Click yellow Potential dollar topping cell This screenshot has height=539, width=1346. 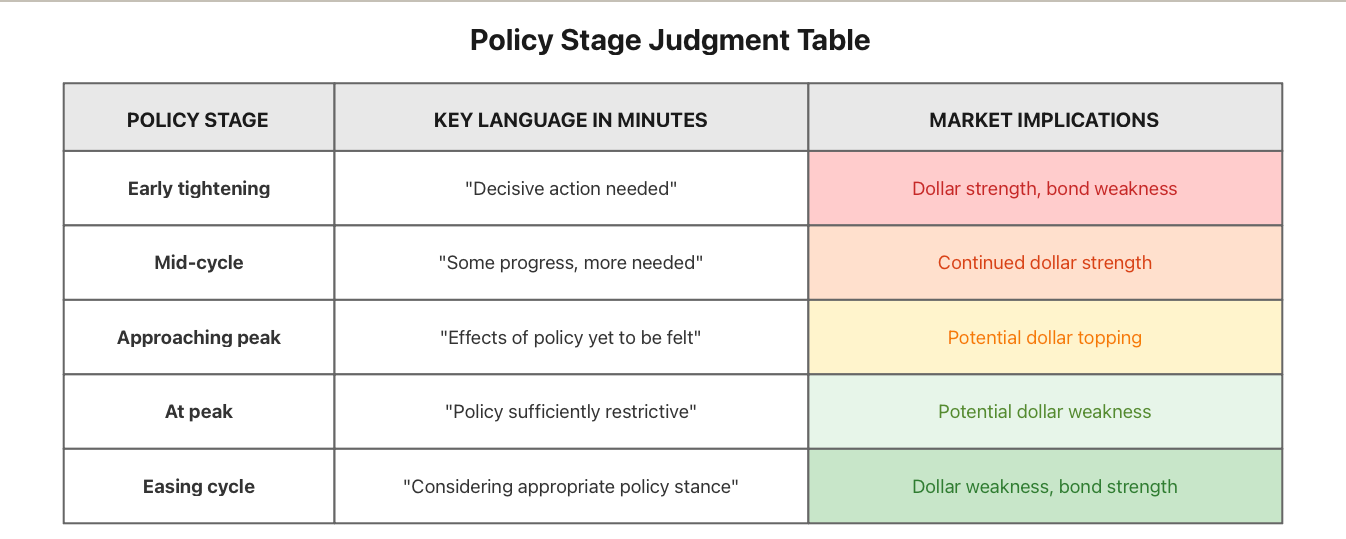(x=1045, y=337)
